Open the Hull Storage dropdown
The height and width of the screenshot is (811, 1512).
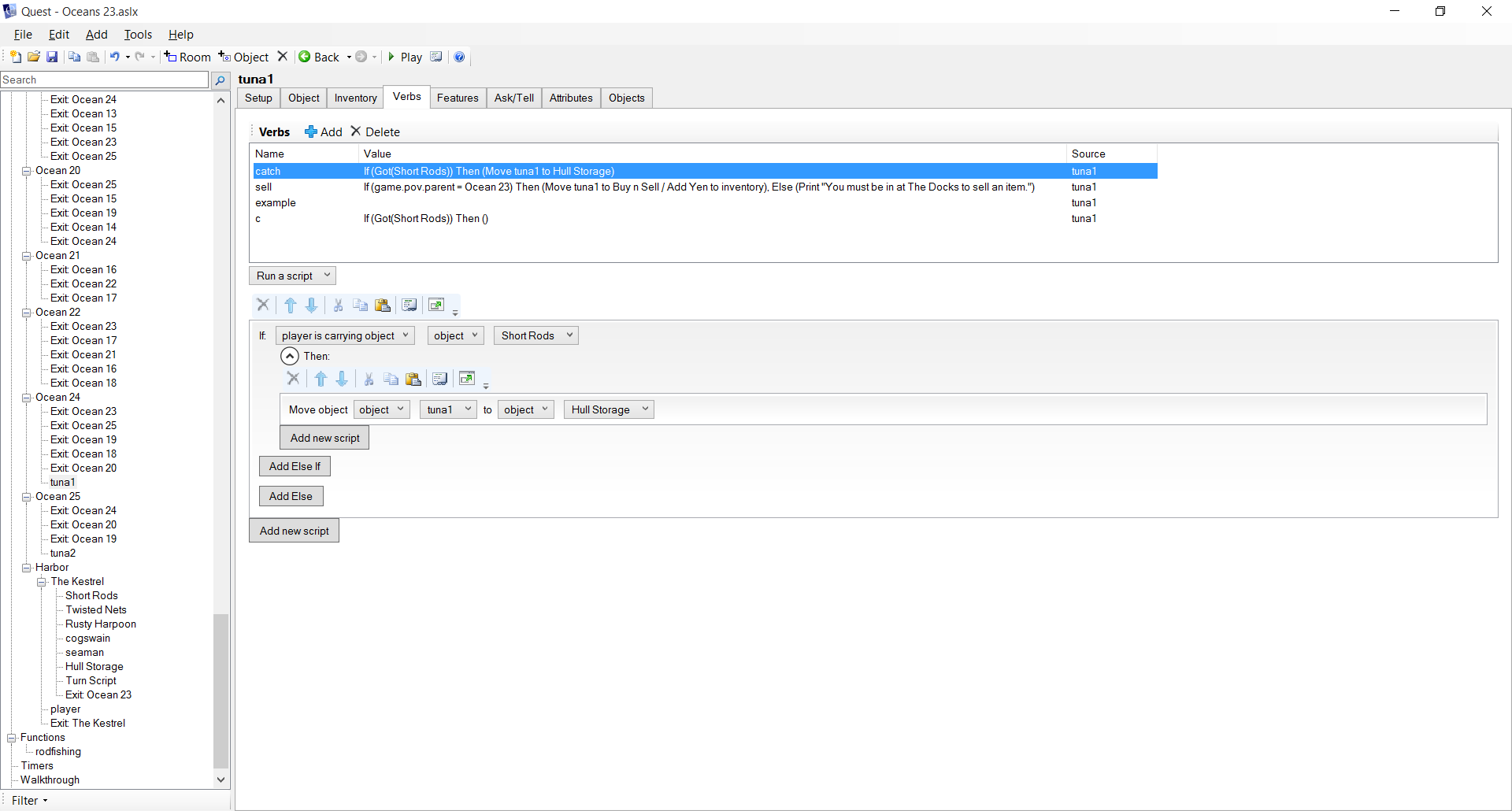pyautogui.click(x=609, y=409)
